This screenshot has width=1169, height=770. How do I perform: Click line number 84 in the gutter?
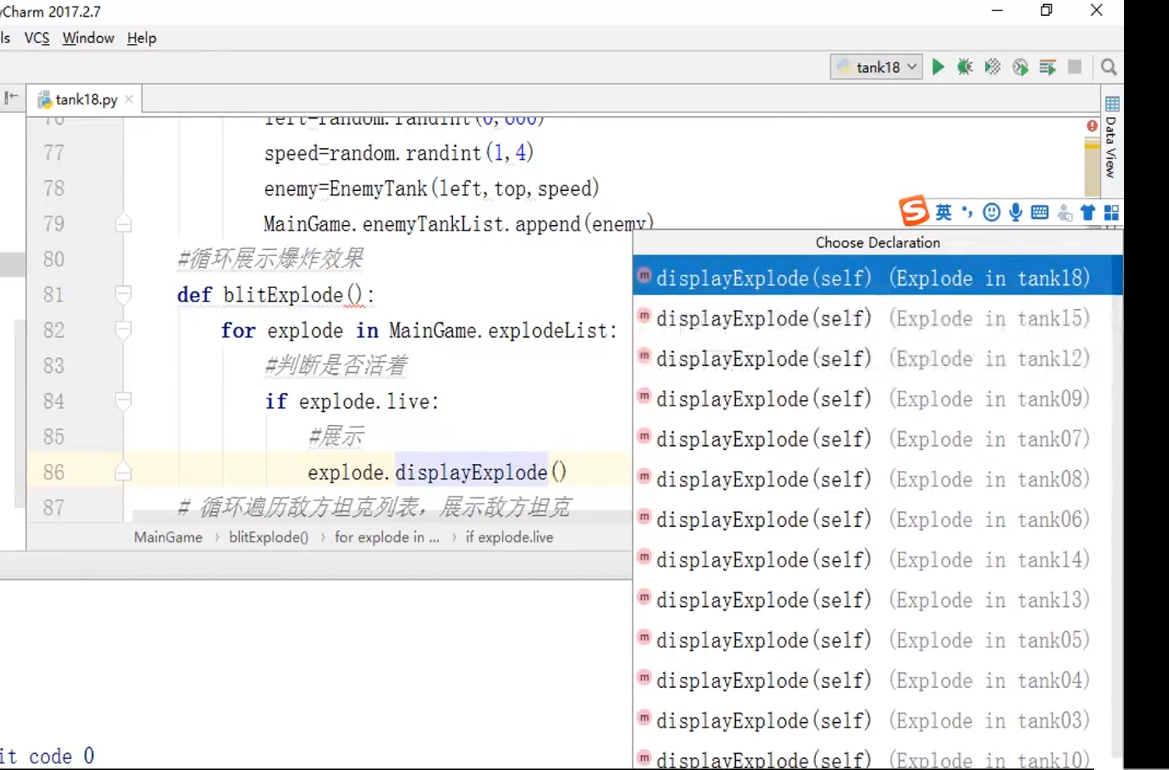[x=53, y=402]
